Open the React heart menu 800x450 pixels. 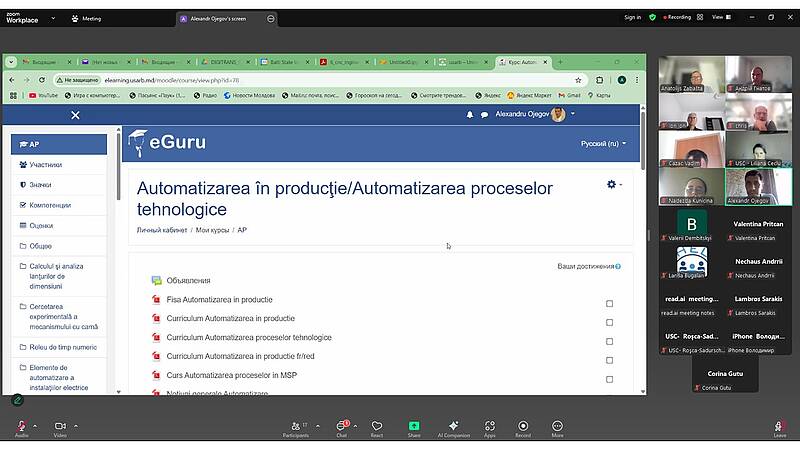click(x=377, y=428)
